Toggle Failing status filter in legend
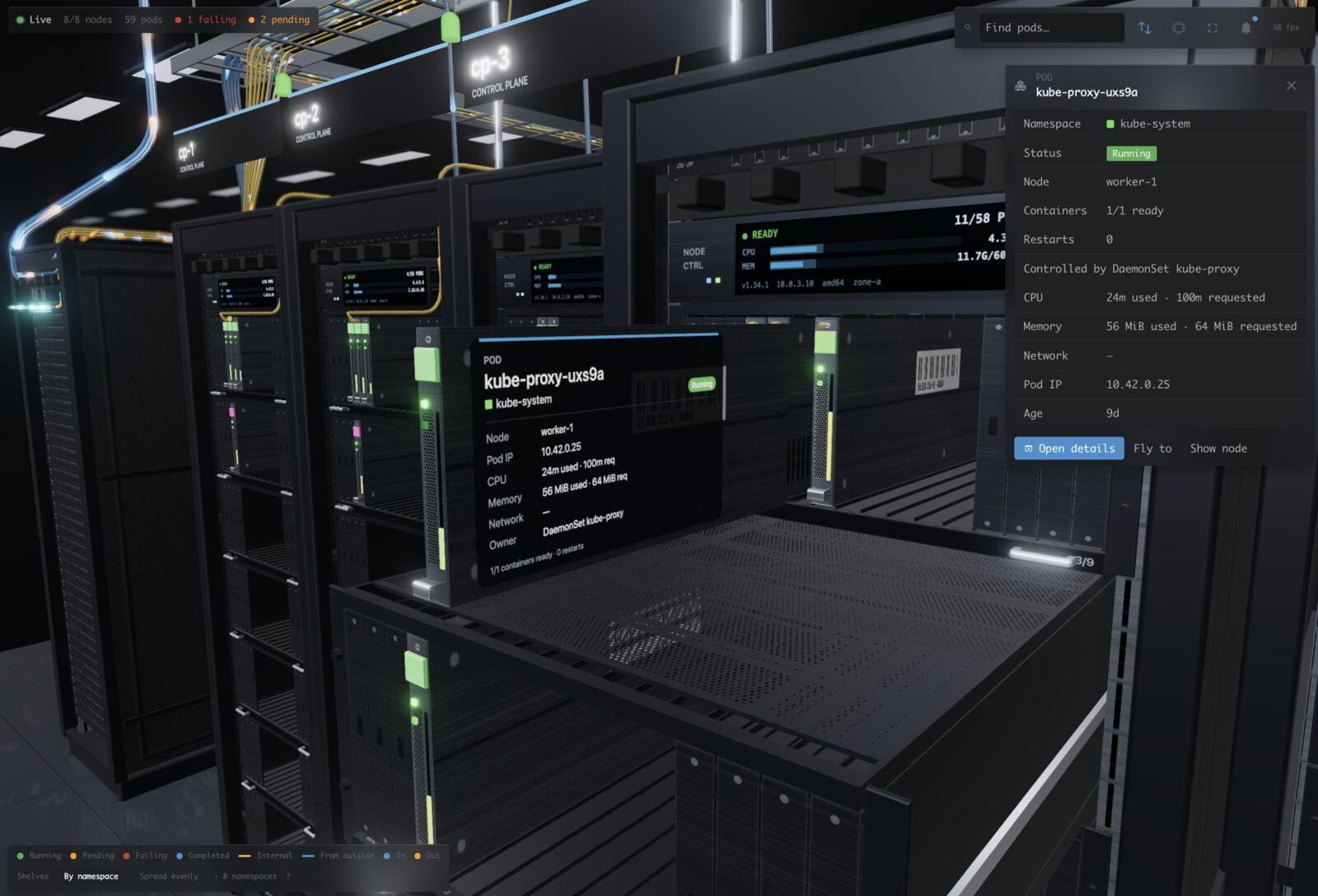1318x896 pixels. tap(145, 856)
